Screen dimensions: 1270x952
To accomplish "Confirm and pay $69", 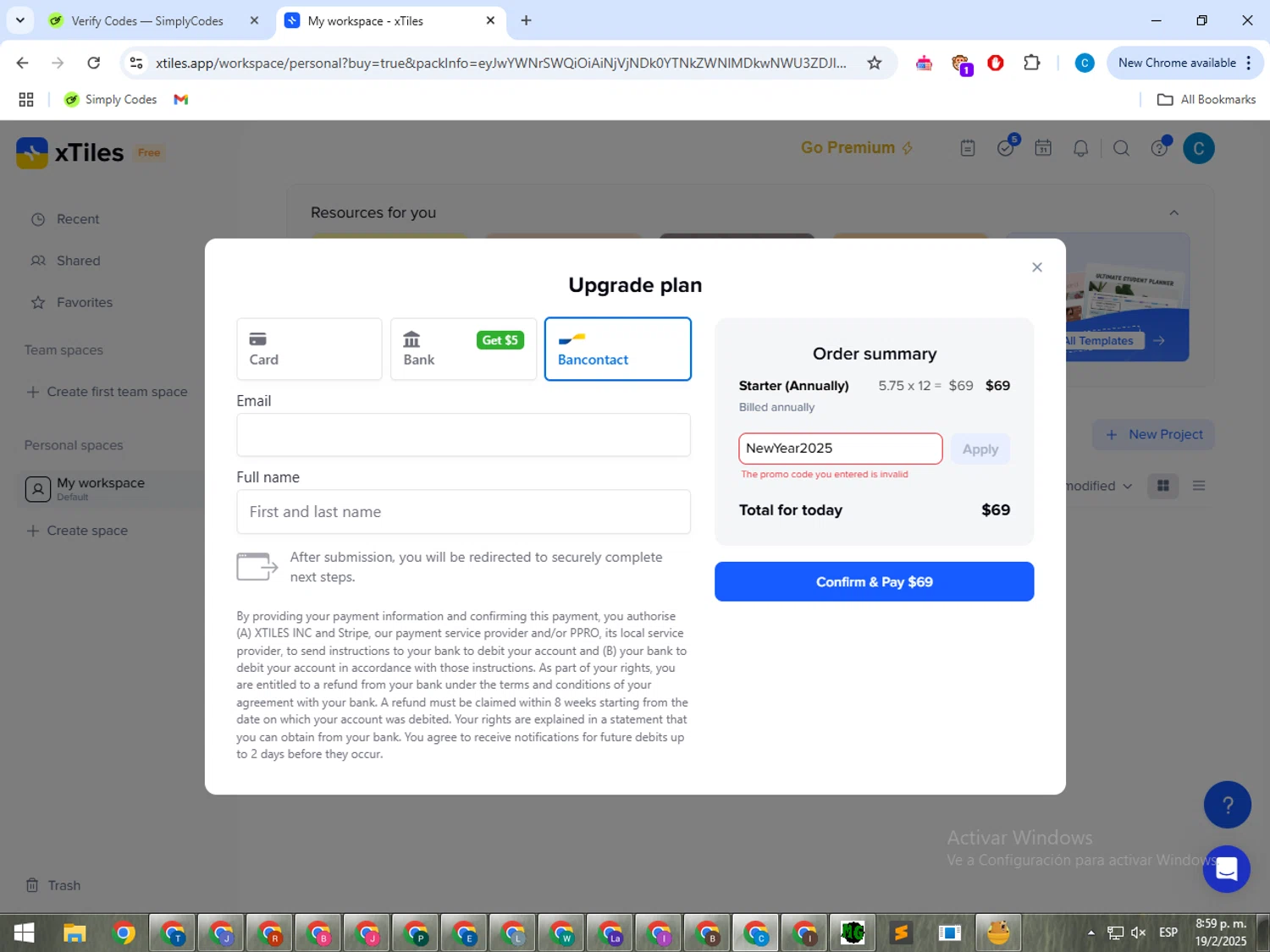I will click(x=874, y=581).
